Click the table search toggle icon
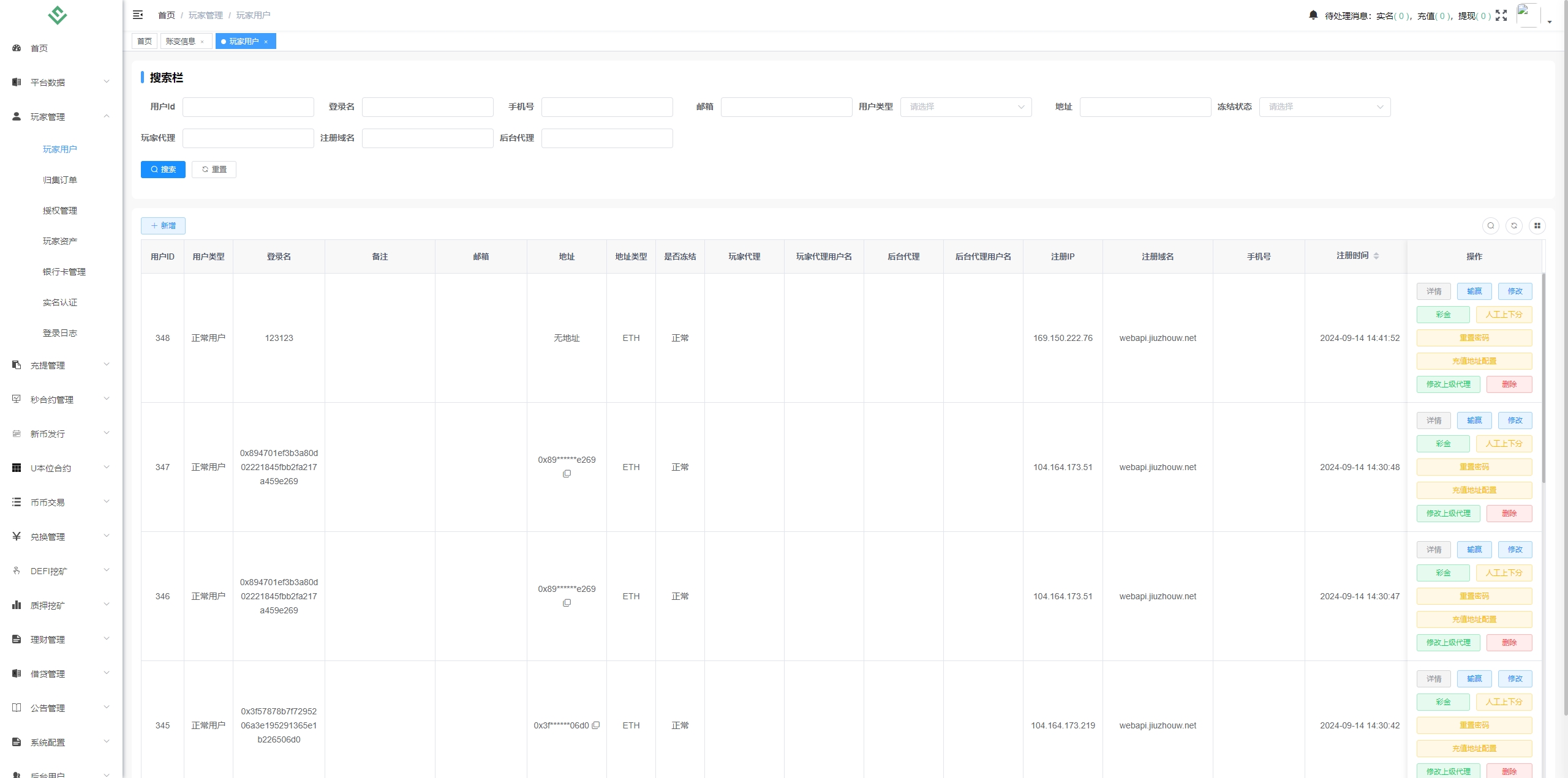1568x778 pixels. click(1490, 226)
